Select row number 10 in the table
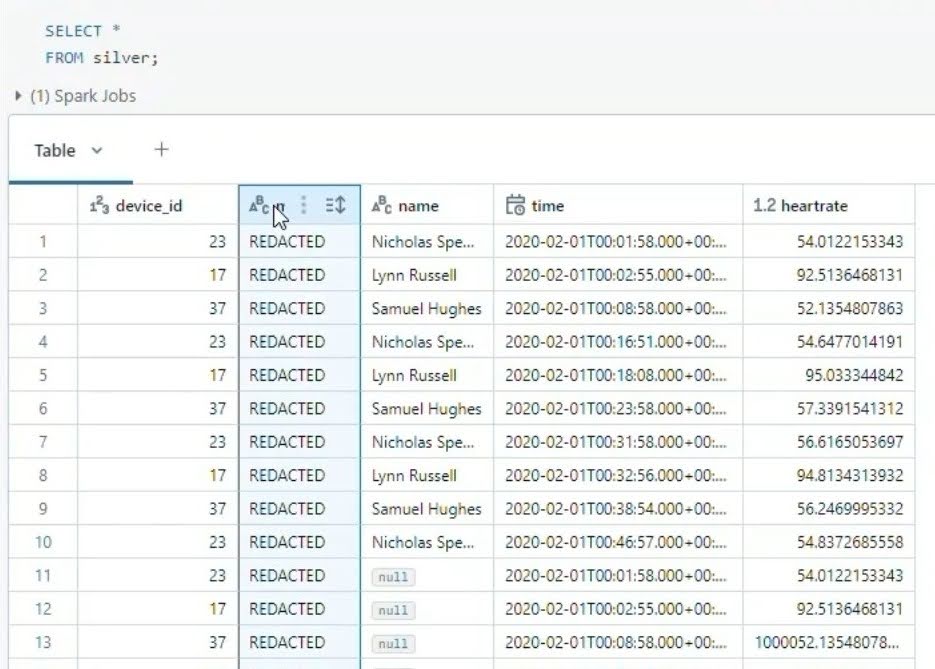Screen dimensions: 935x669 [x=43, y=542]
